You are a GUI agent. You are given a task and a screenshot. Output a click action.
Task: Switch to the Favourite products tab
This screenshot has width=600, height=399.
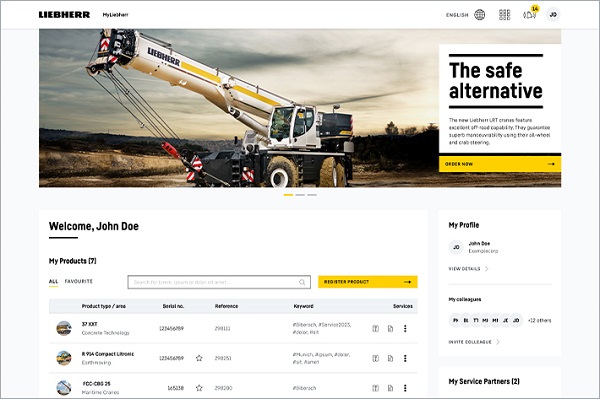pyautogui.click(x=78, y=282)
